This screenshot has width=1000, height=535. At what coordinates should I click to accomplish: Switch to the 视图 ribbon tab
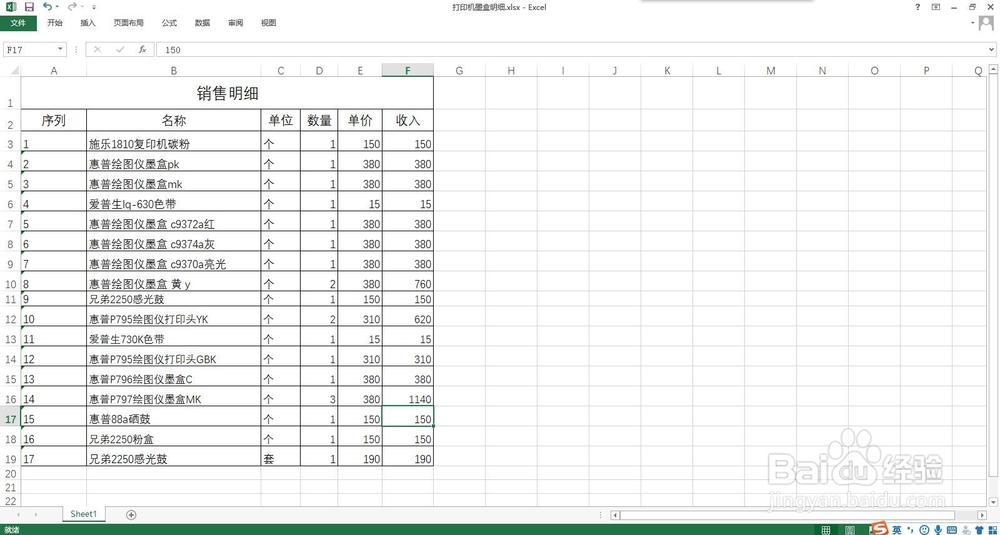click(268, 23)
